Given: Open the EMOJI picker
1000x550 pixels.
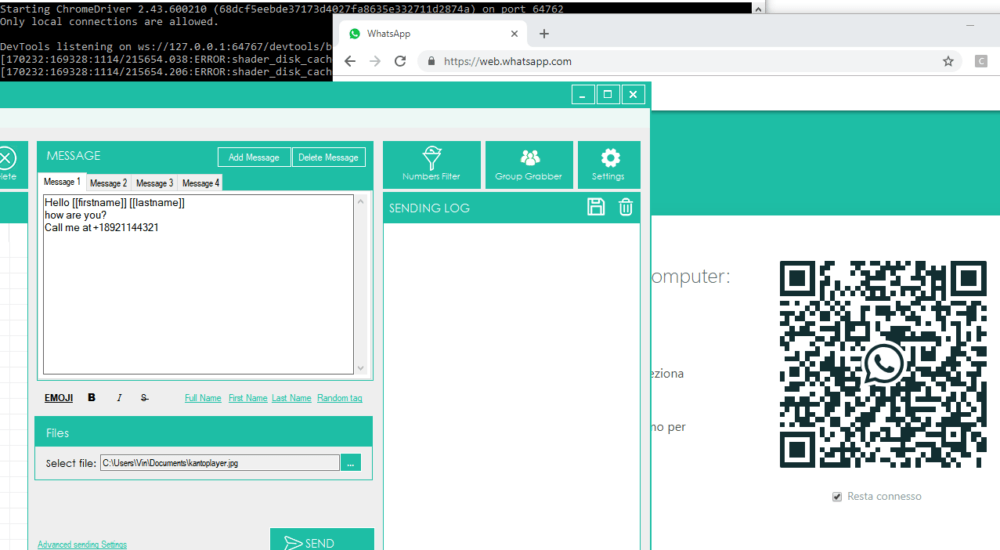Looking at the screenshot, I should click(59, 398).
